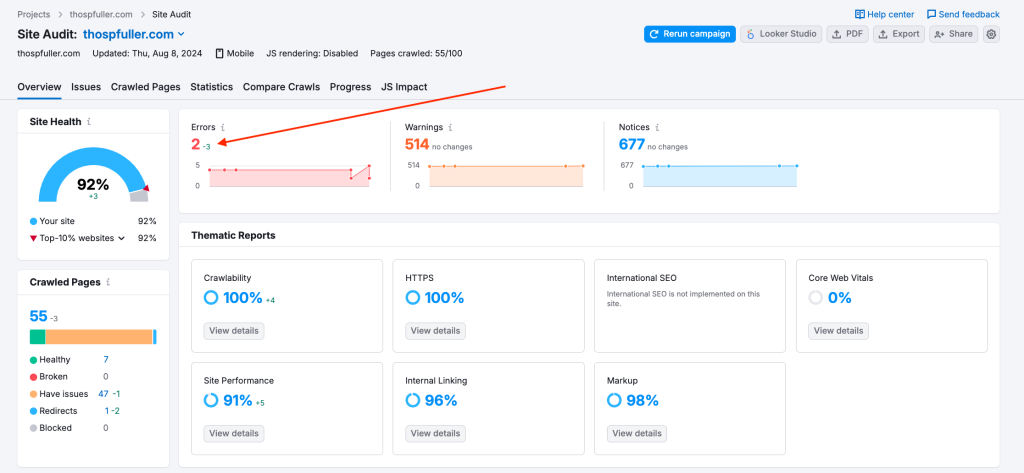The image size is (1024, 473).
Task: Open the Statistics tab
Action: click(212, 87)
